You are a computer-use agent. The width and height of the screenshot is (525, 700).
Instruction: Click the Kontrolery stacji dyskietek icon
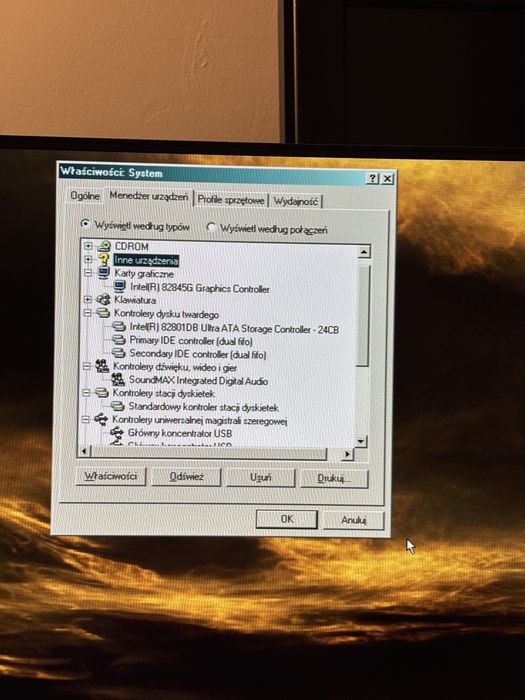[102, 393]
